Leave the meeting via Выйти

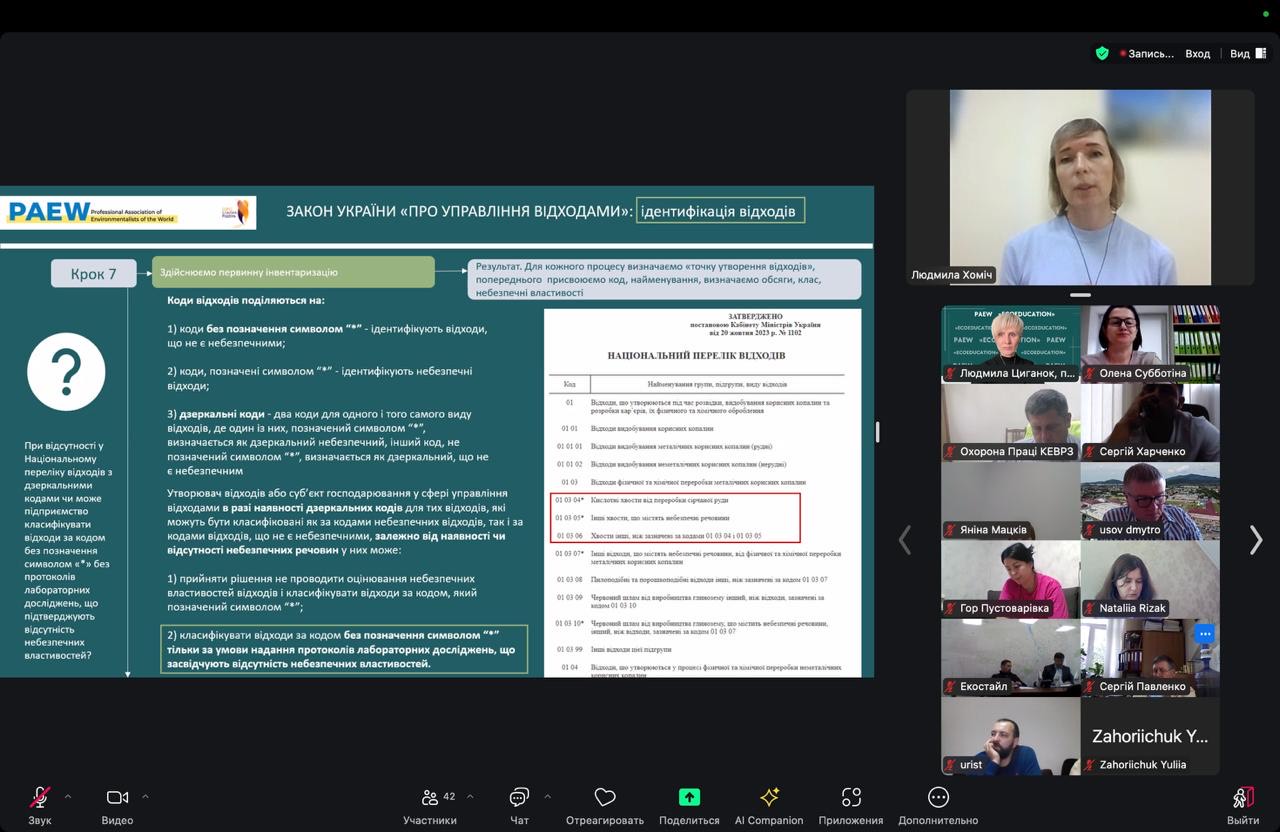coord(1243,798)
